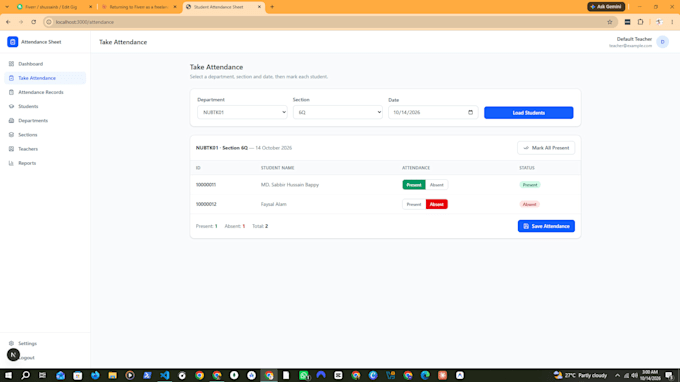
Task: Mark MD. Sabbir Hussain Bappy as Absent
Action: coord(437,185)
